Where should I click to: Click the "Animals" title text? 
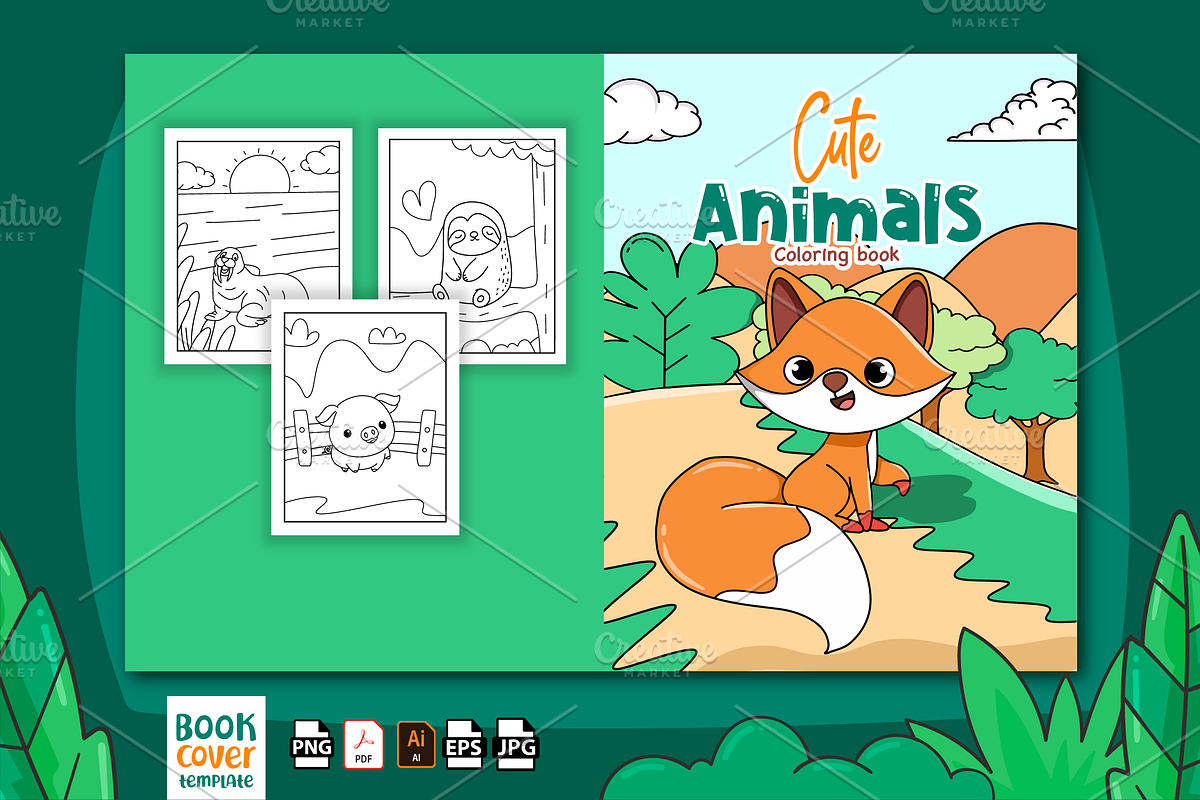pos(836,213)
